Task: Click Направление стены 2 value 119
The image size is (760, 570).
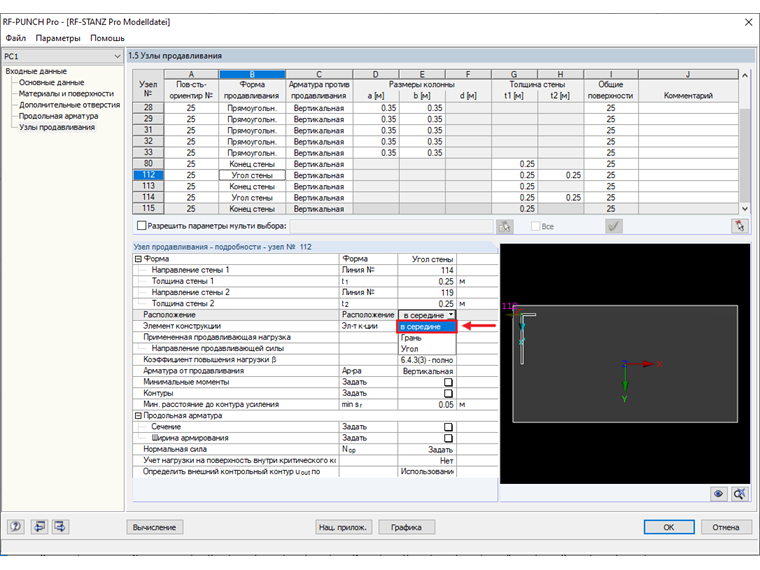Action: pyautogui.click(x=427, y=292)
